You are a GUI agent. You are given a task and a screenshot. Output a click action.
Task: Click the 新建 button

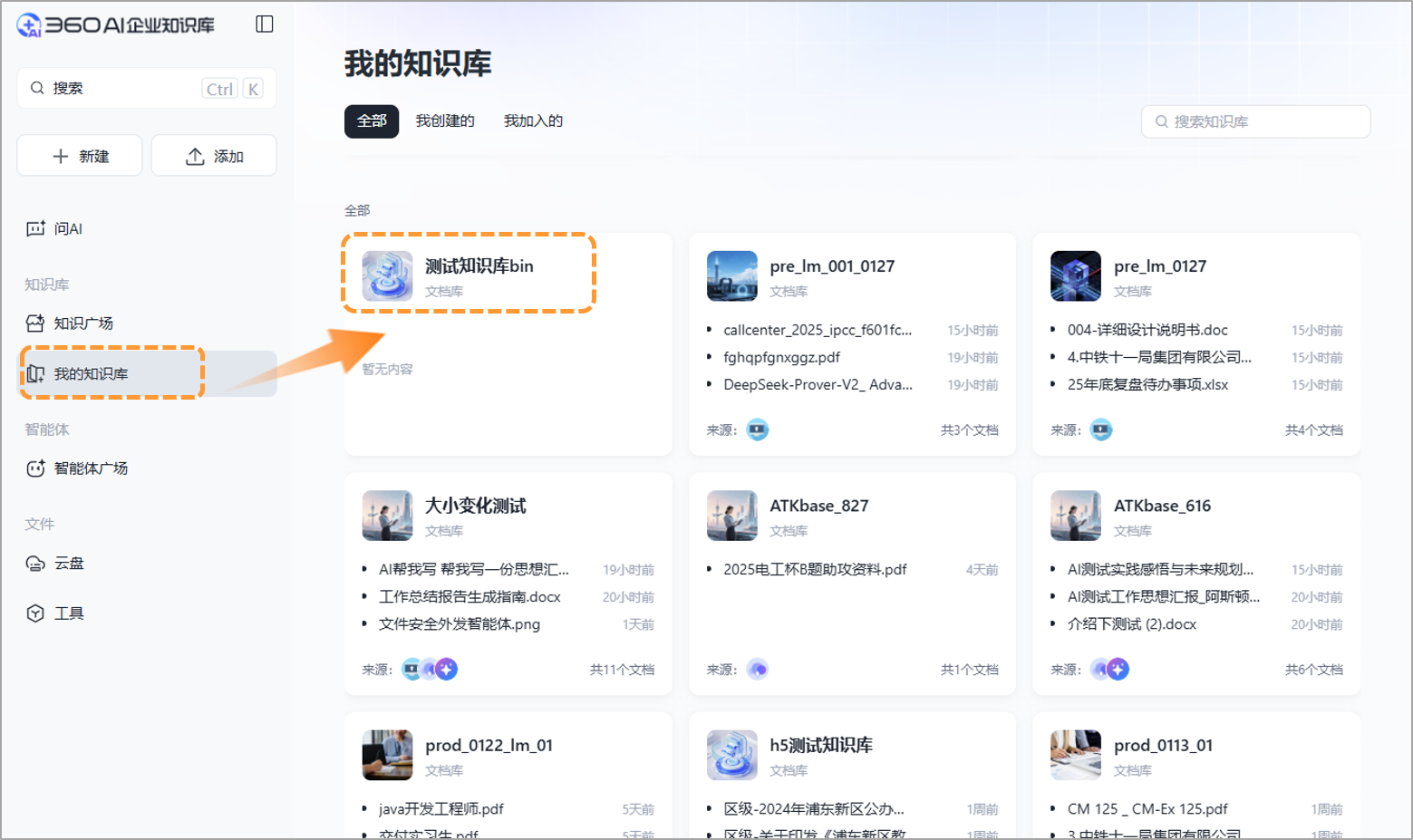point(79,155)
